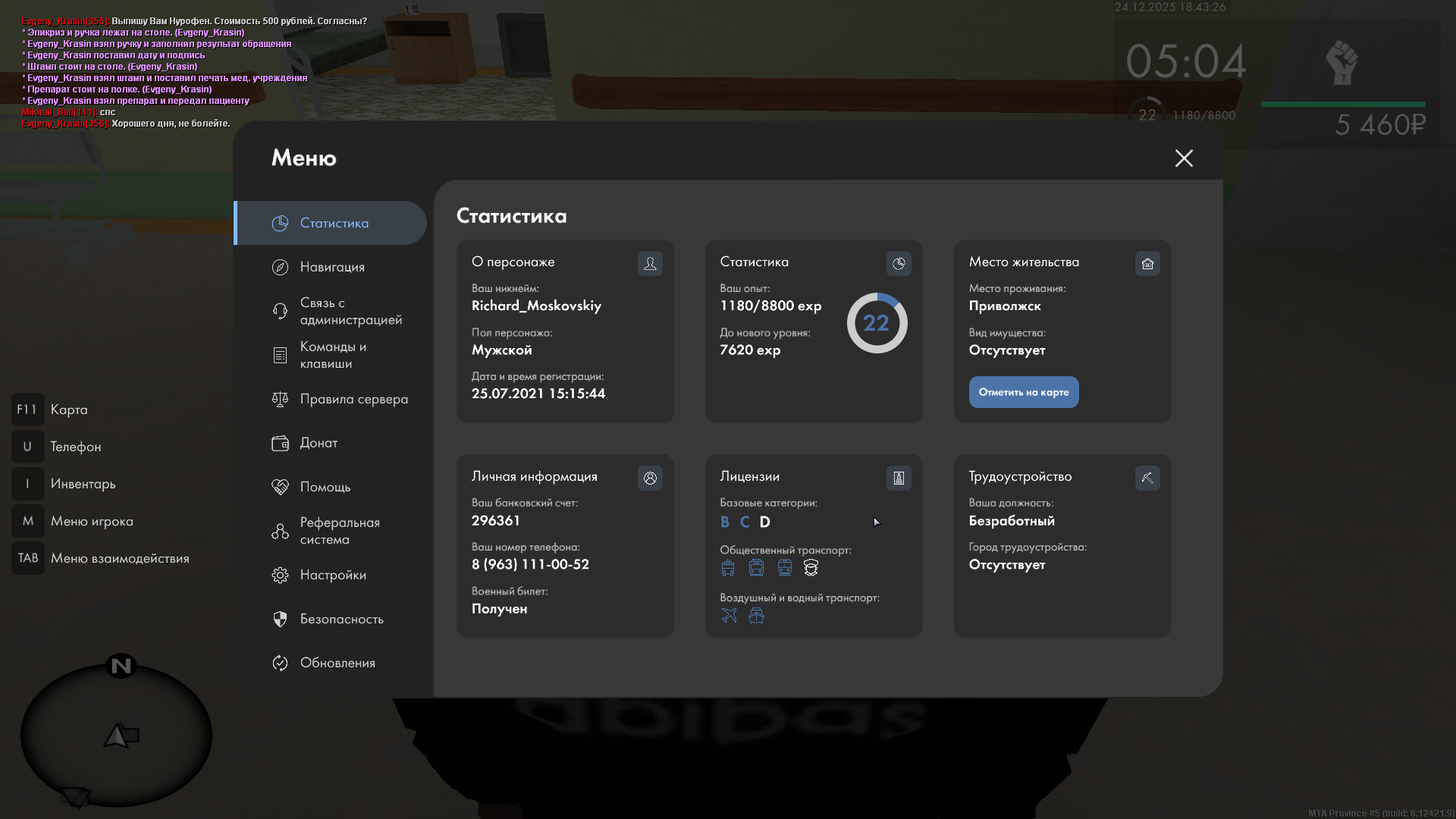
Task: Click the airplane license icon
Action: click(729, 615)
